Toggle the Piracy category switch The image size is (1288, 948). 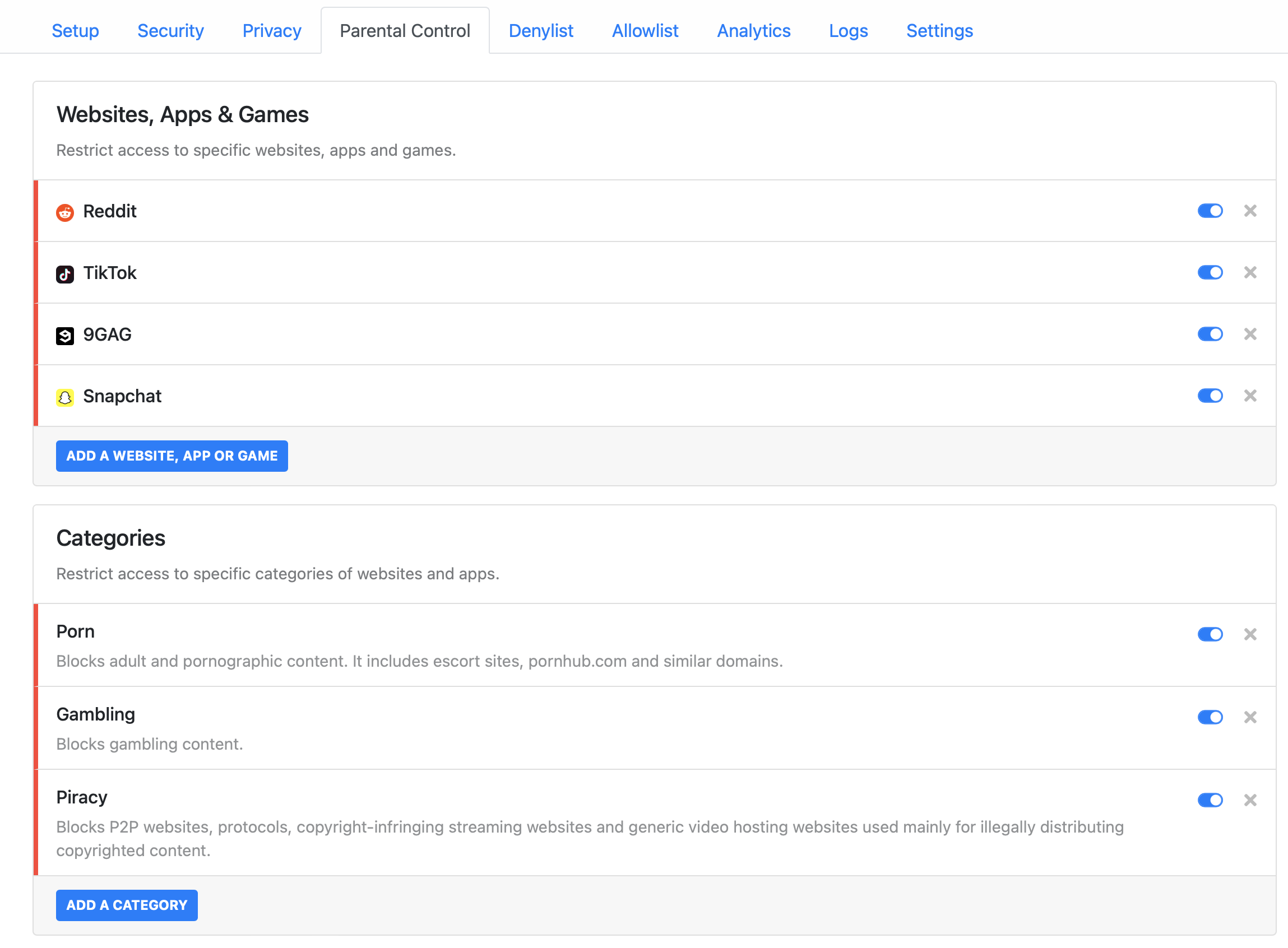(1210, 800)
